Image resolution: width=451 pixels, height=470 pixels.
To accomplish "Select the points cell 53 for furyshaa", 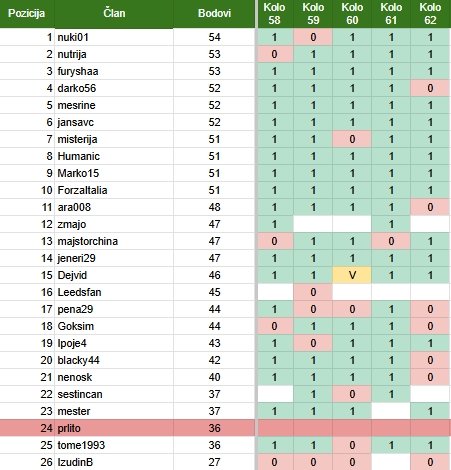I will 214,71.
